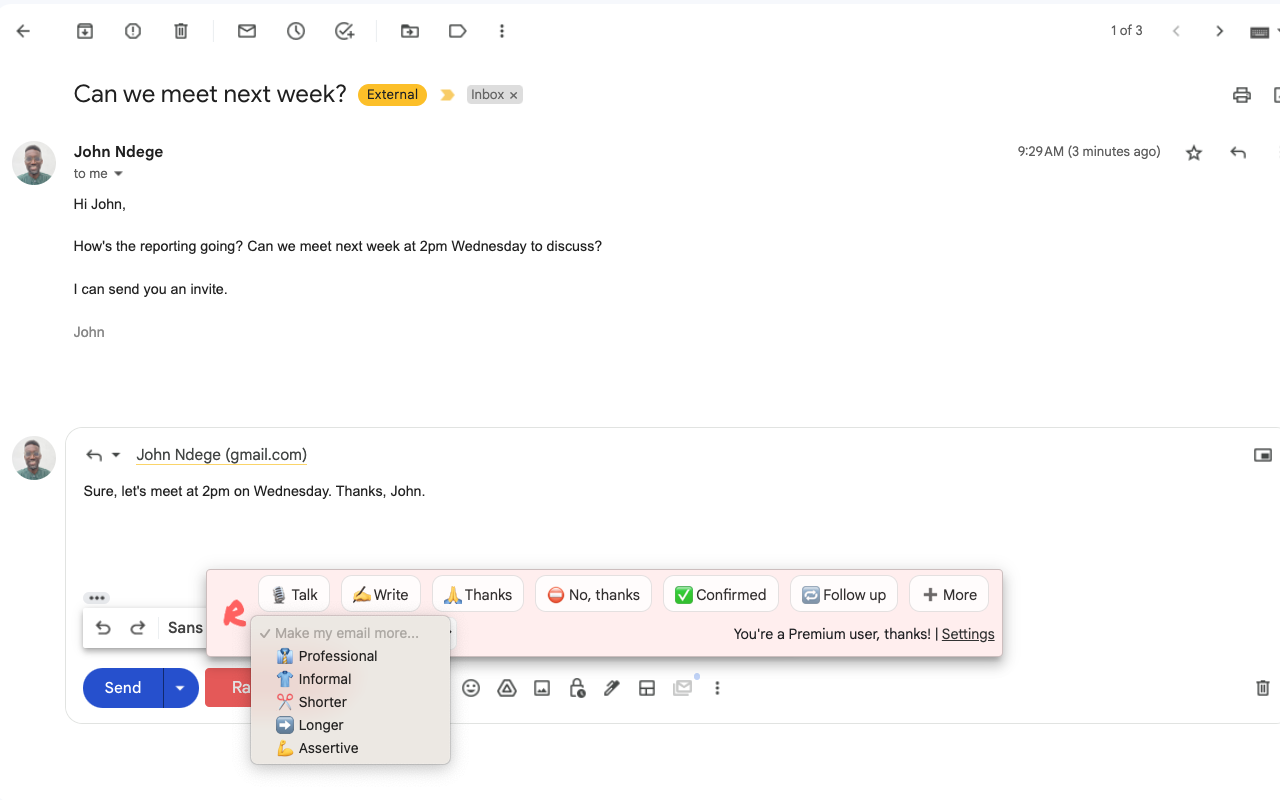Click recipient chip John Ndege (gmail.com)
Screen dimensions: 1280x800
(x=221, y=455)
